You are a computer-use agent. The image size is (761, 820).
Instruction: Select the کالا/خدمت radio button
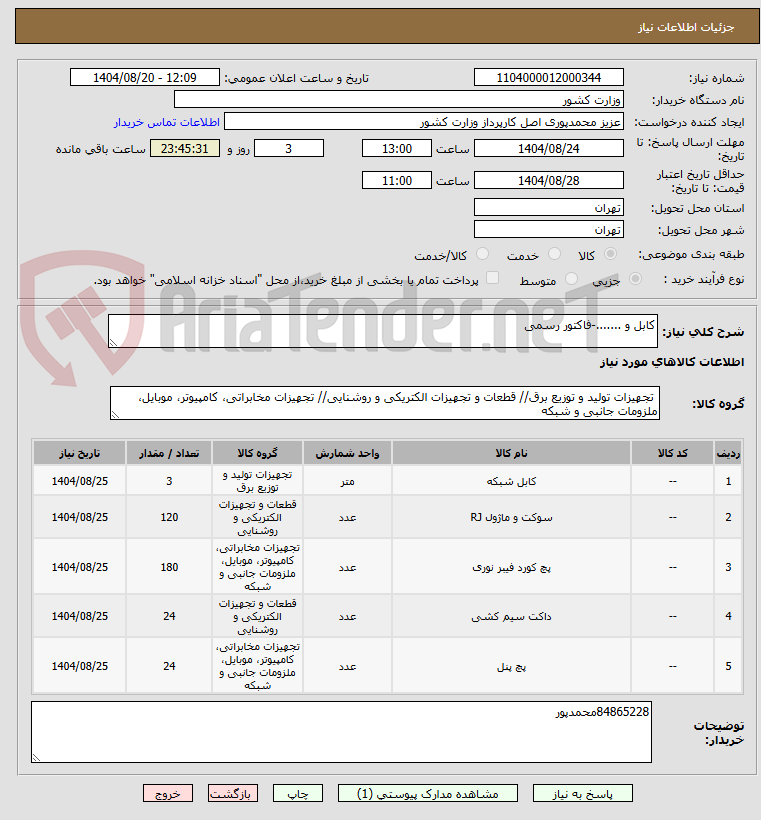(x=482, y=254)
